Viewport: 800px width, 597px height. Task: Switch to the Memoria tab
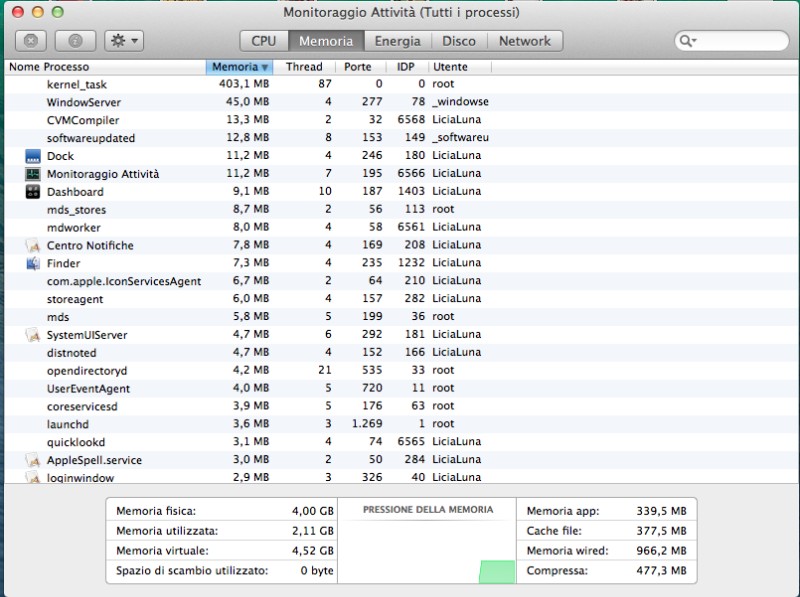click(x=326, y=41)
